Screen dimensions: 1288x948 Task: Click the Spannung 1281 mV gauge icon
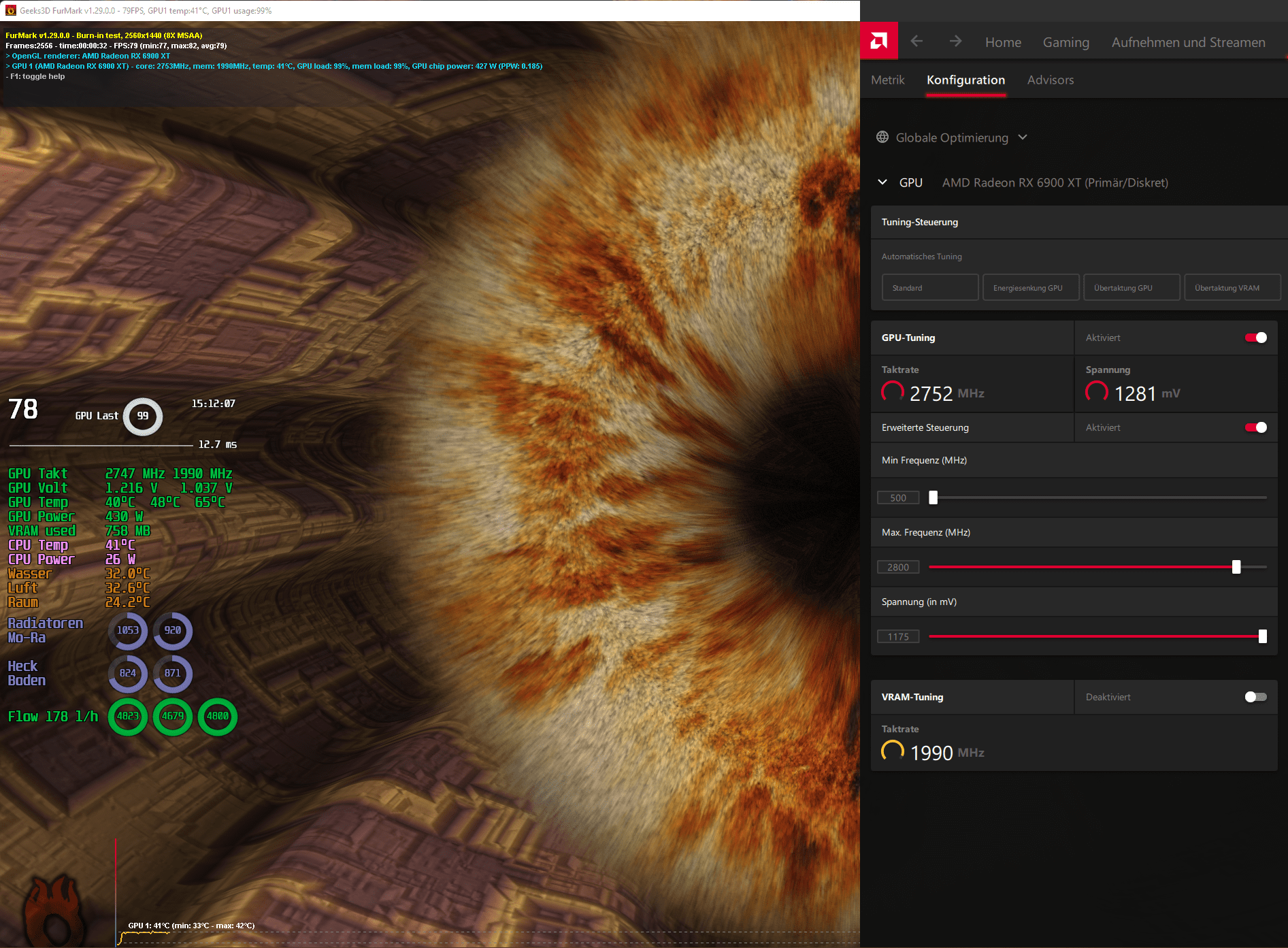point(1097,392)
